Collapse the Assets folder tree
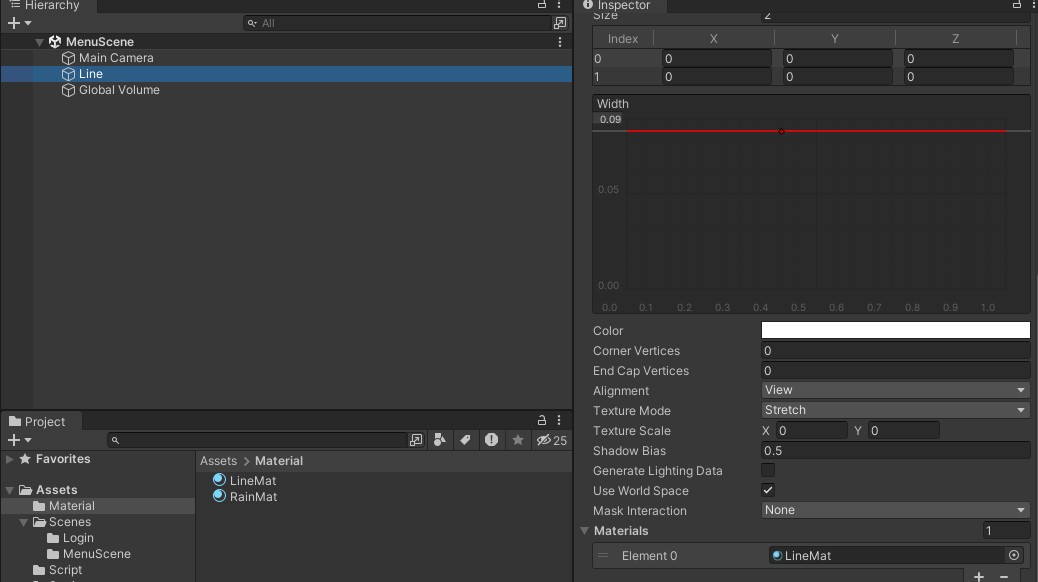This screenshot has width=1038, height=582. pyautogui.click(x=9, y=490)
